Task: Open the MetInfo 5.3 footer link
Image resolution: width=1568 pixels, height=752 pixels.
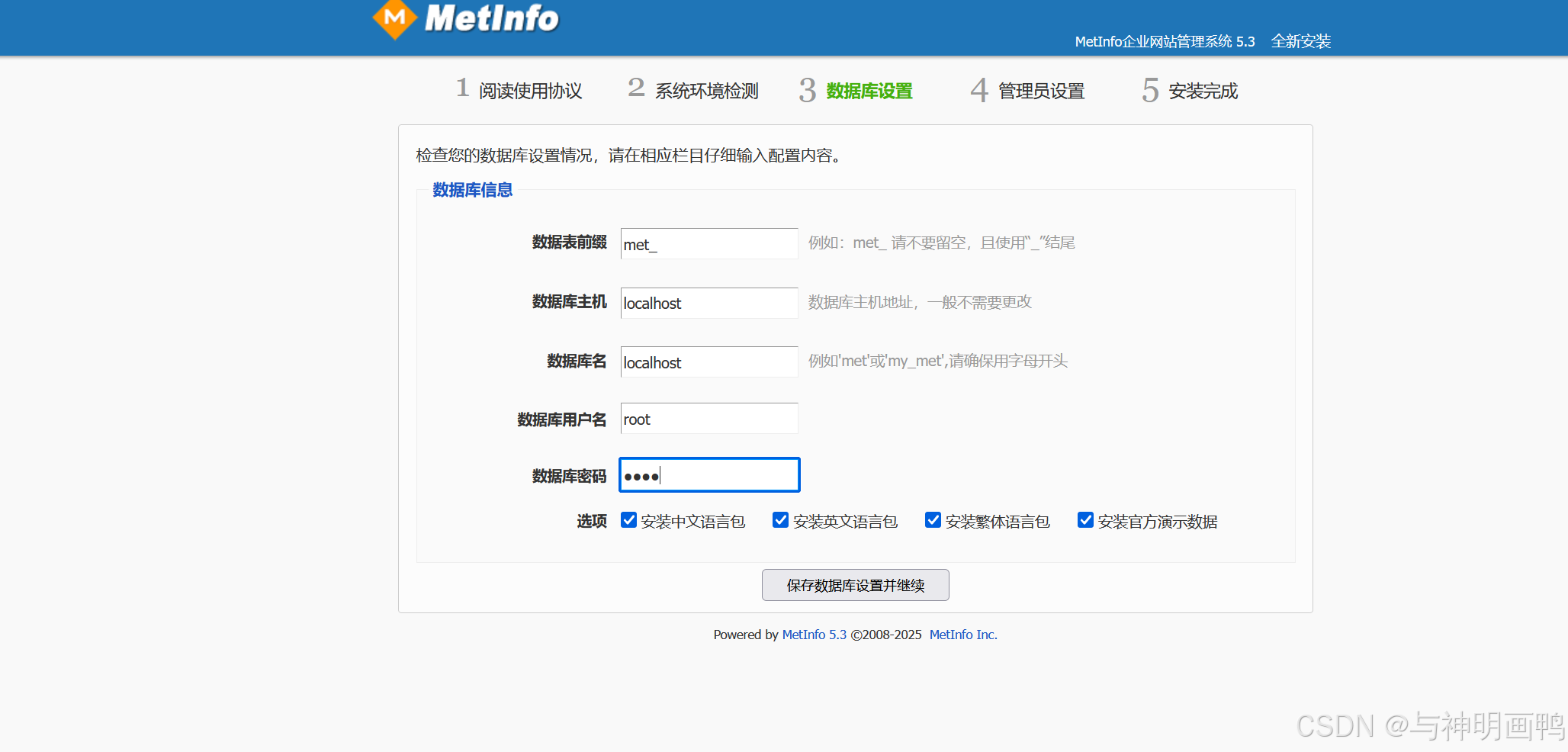Action: click(x=814, y=635)
